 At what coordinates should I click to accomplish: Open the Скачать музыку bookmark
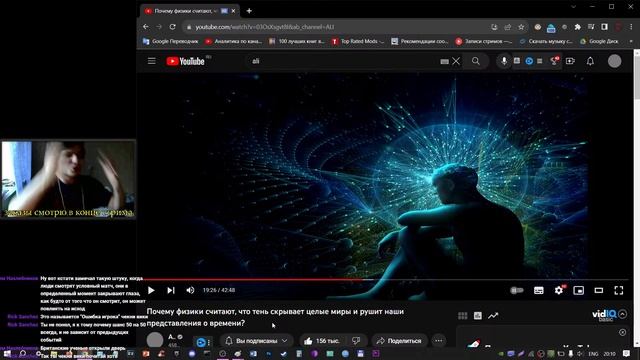point(546,41)
